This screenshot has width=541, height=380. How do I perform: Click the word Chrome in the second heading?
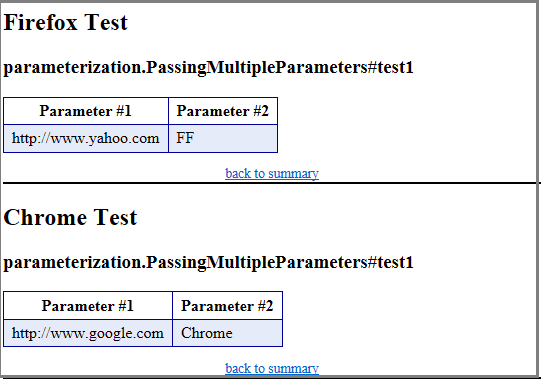[45, 217]
